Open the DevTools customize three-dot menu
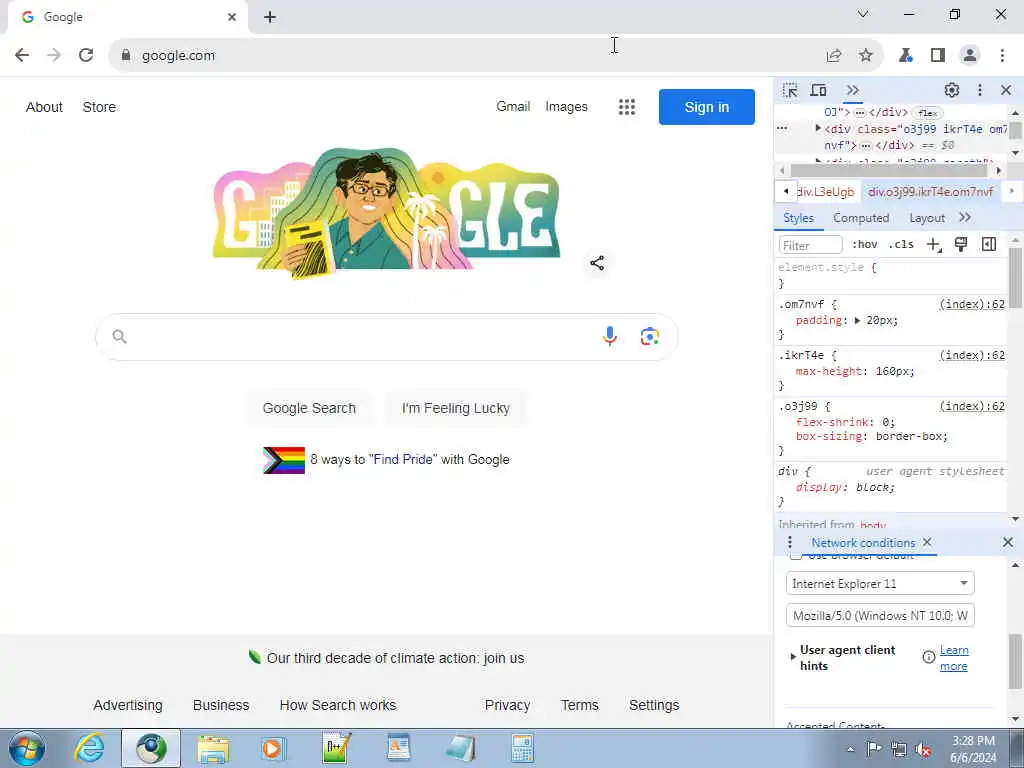The width and height of the screenshot is (1024, 768). pos(980,90)
